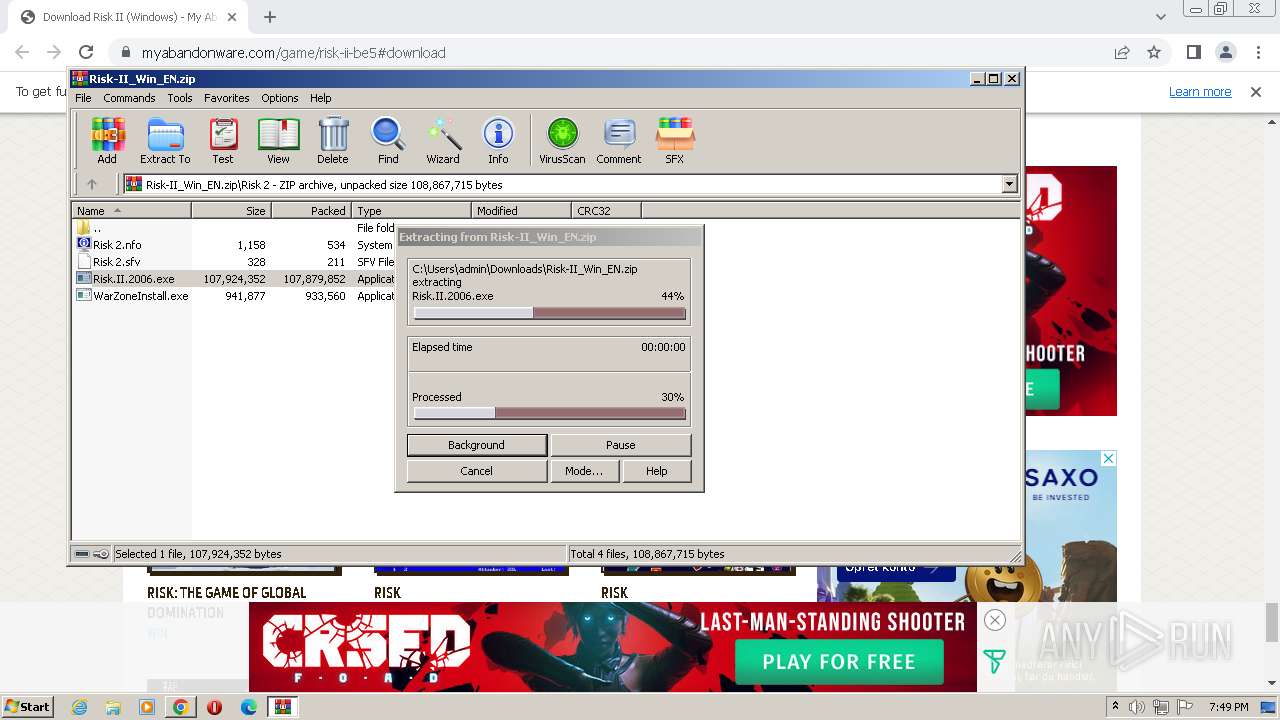Open Opera browser from taskbar
The width and height of the screenshot is (1280, 720).
pos(214,707)
